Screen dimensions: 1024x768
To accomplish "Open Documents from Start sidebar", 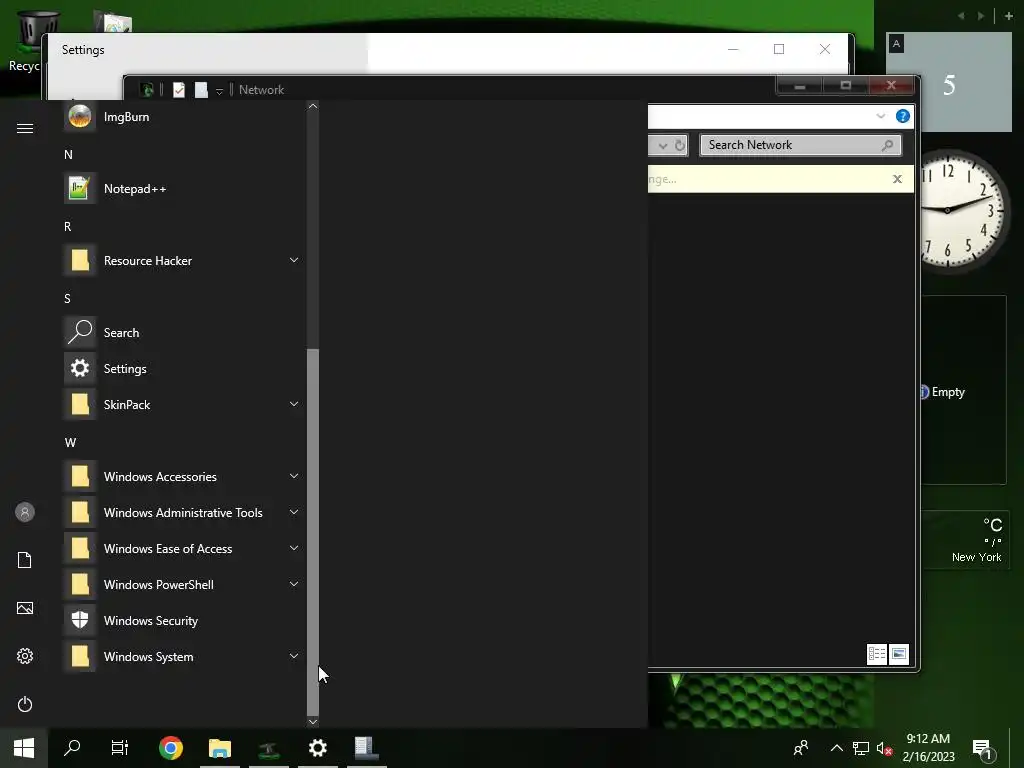I will pyautogui.click(x=25, y=560).
